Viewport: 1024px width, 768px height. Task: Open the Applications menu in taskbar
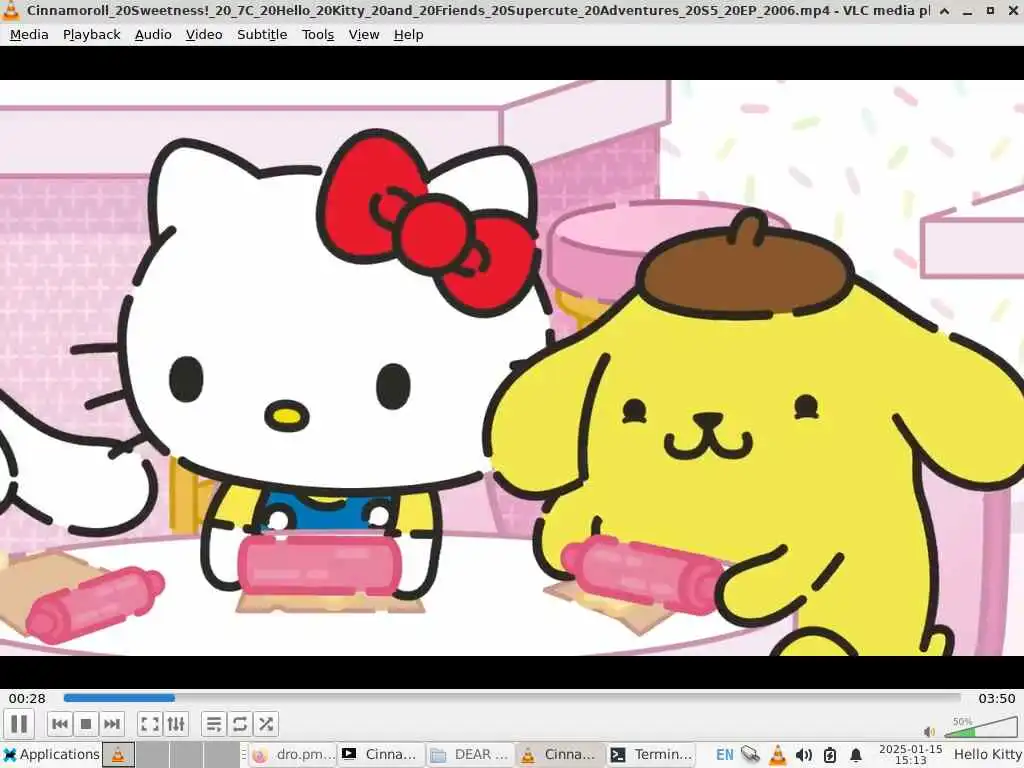click(51, 754)
